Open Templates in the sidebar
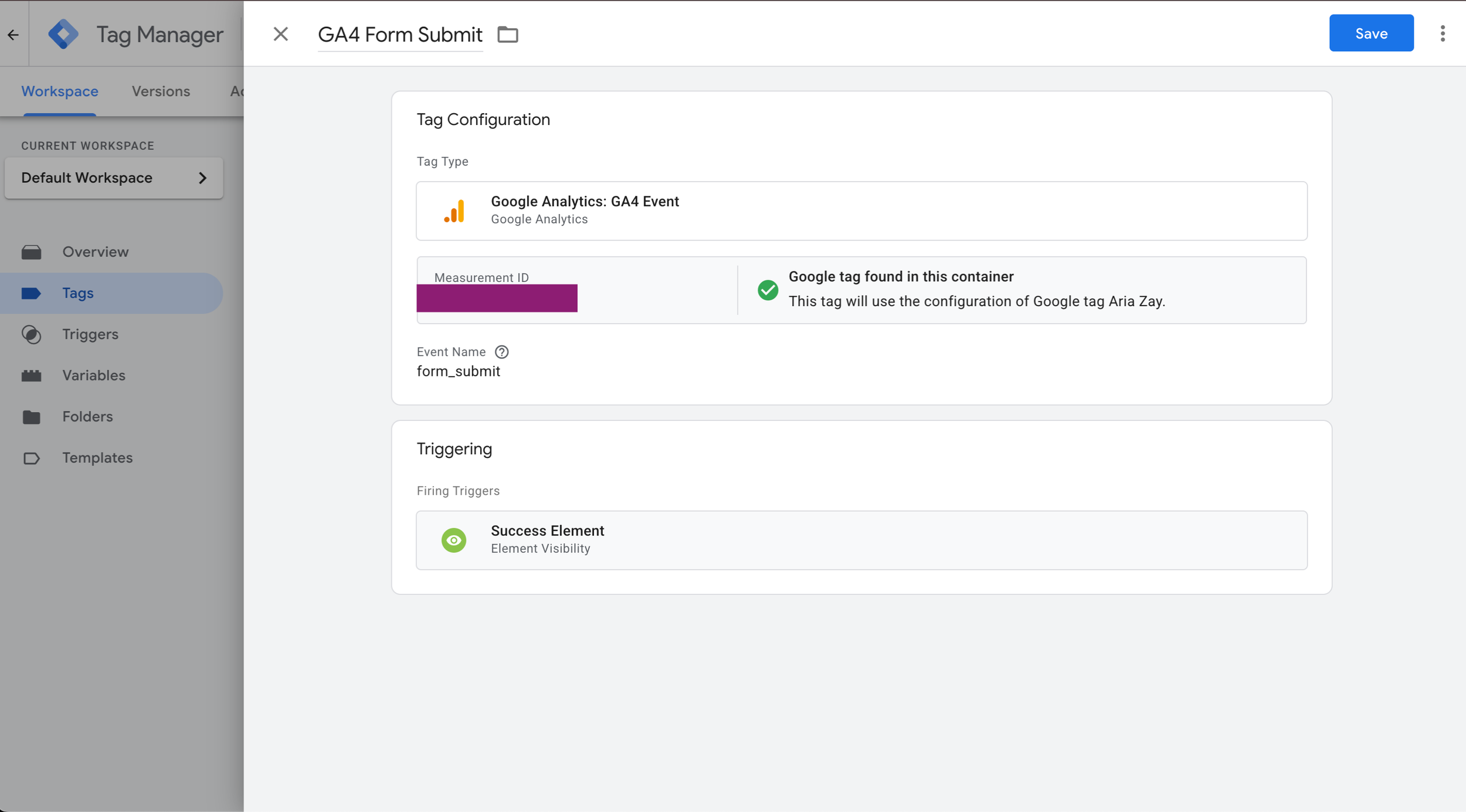This screenshot has height=812, width=1466. pyautogui.click(x=97, y=457)
